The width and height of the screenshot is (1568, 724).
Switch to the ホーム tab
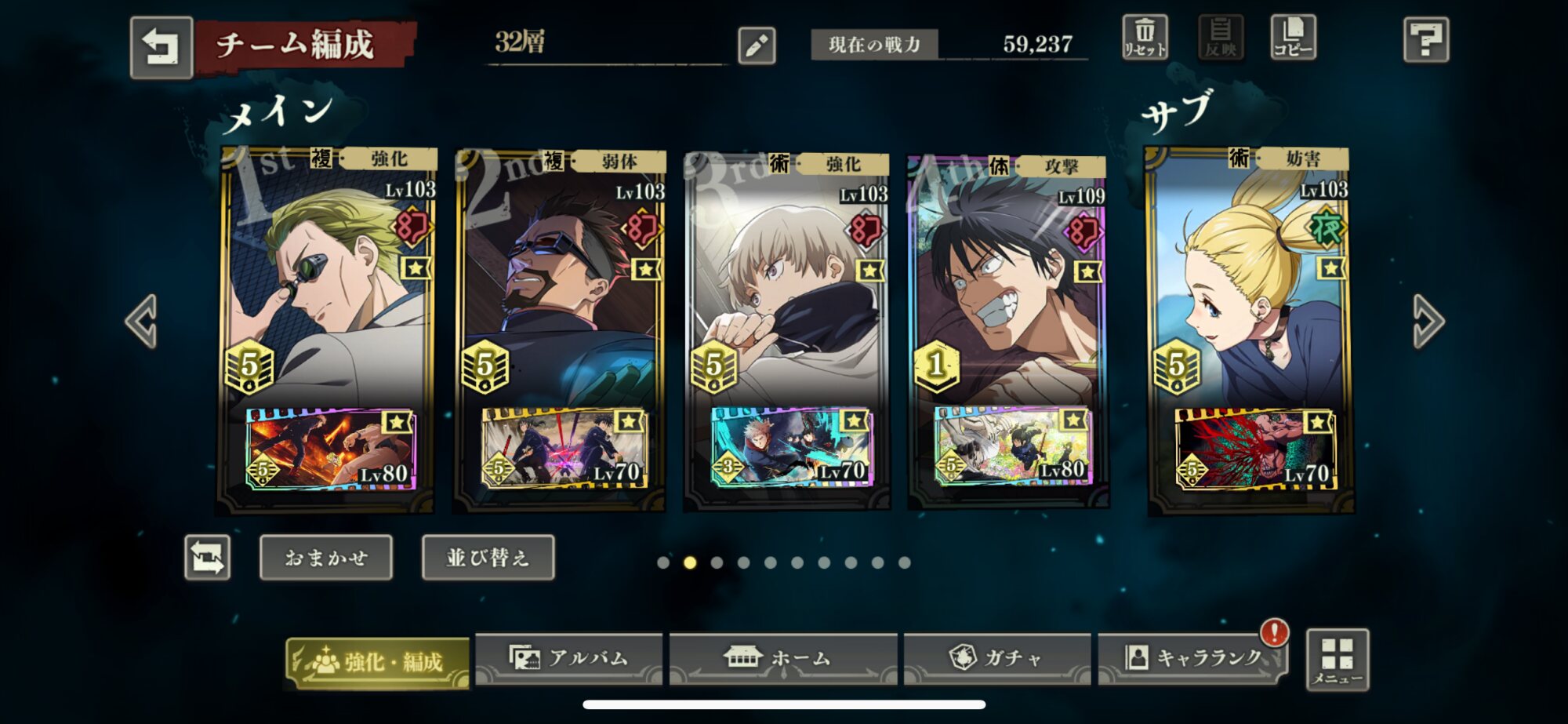782,658
